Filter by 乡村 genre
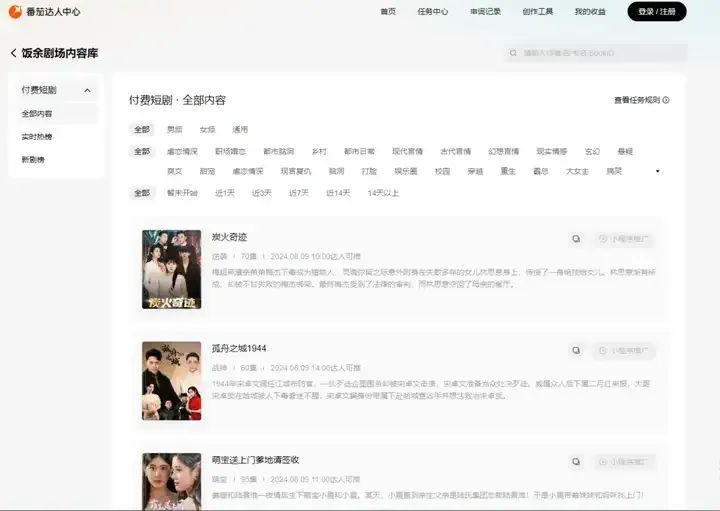Viewport: 720px width, 511px height. (x=319, y=152)
